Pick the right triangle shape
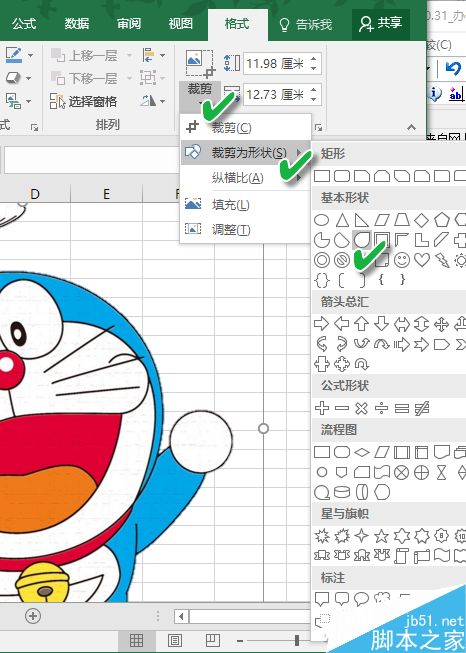 click(x=362, y=220)
